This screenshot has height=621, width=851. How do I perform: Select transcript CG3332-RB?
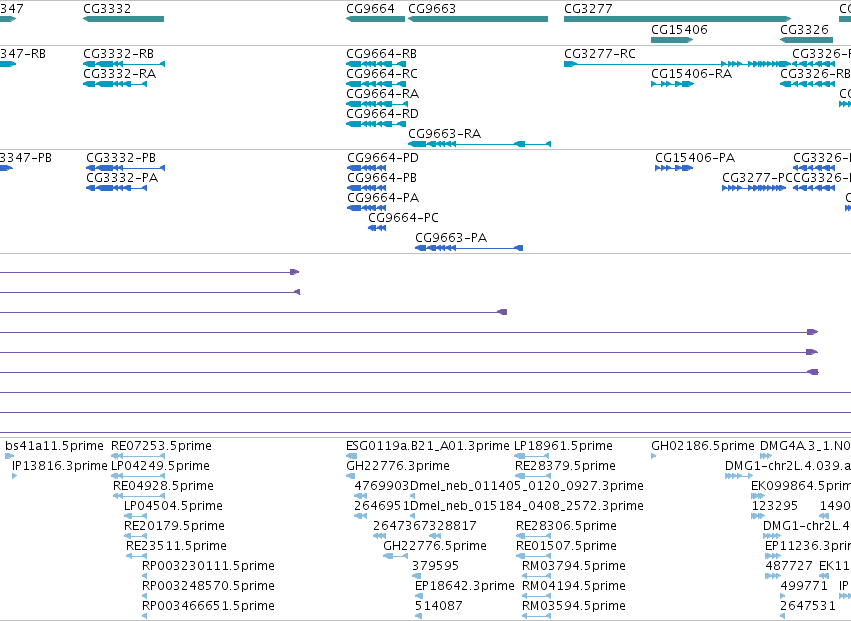[x=124, y=64]
